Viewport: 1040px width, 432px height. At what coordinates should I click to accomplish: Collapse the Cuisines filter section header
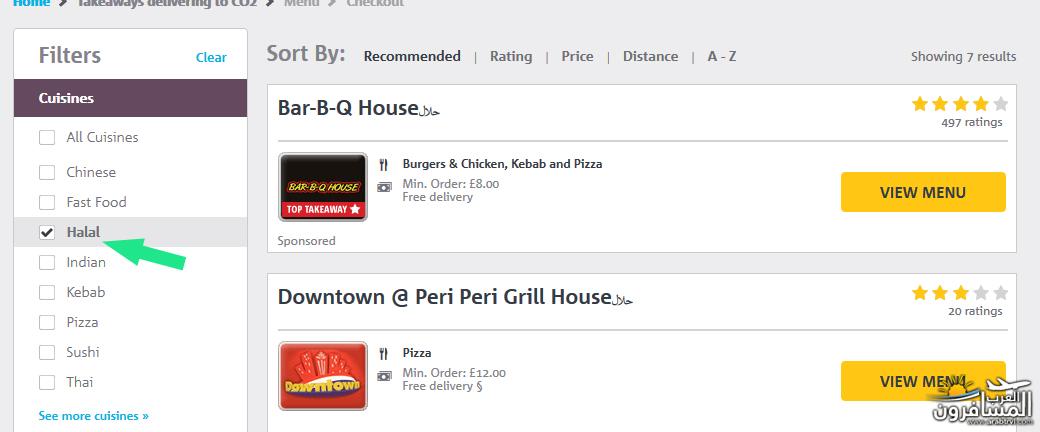click(131, 98)
